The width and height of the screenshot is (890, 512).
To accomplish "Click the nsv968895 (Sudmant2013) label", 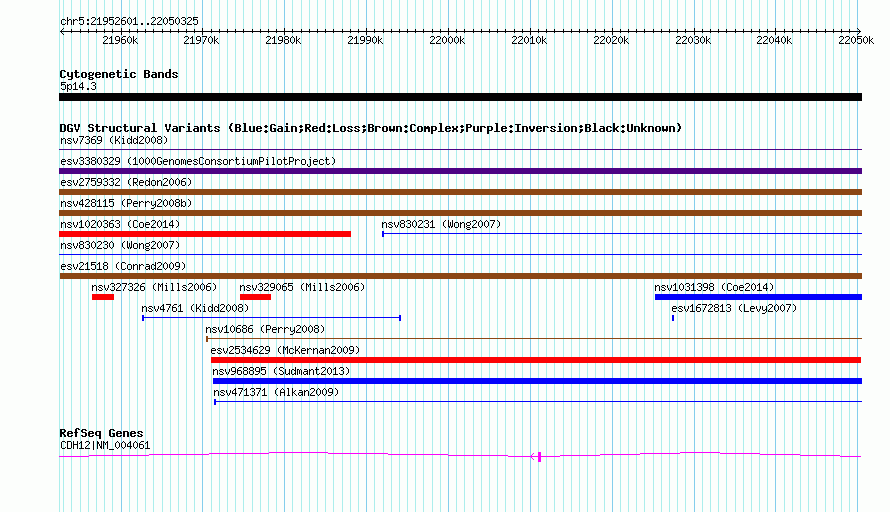I will [x=281, y=371].
